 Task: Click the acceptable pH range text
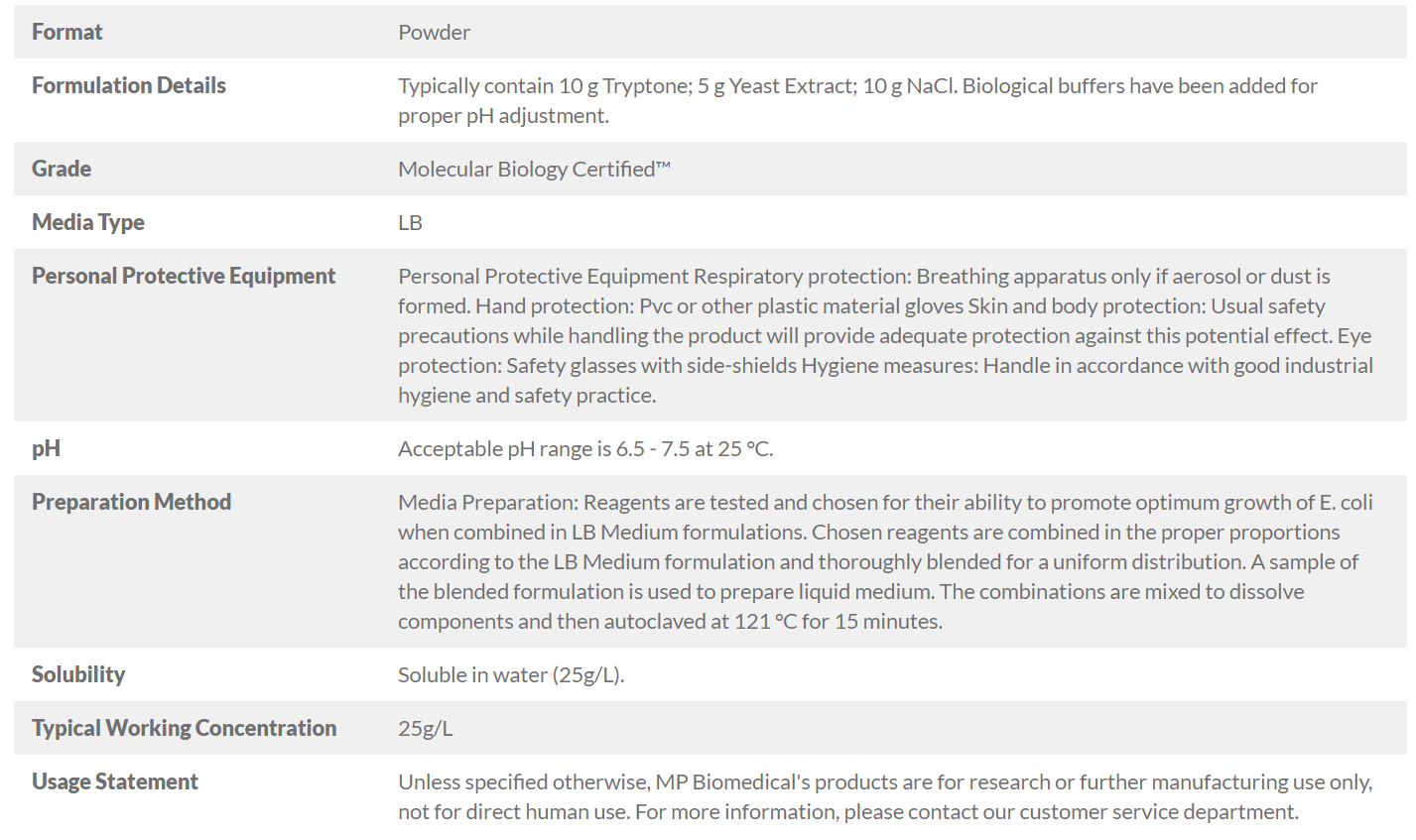click(x=585, y=448)
